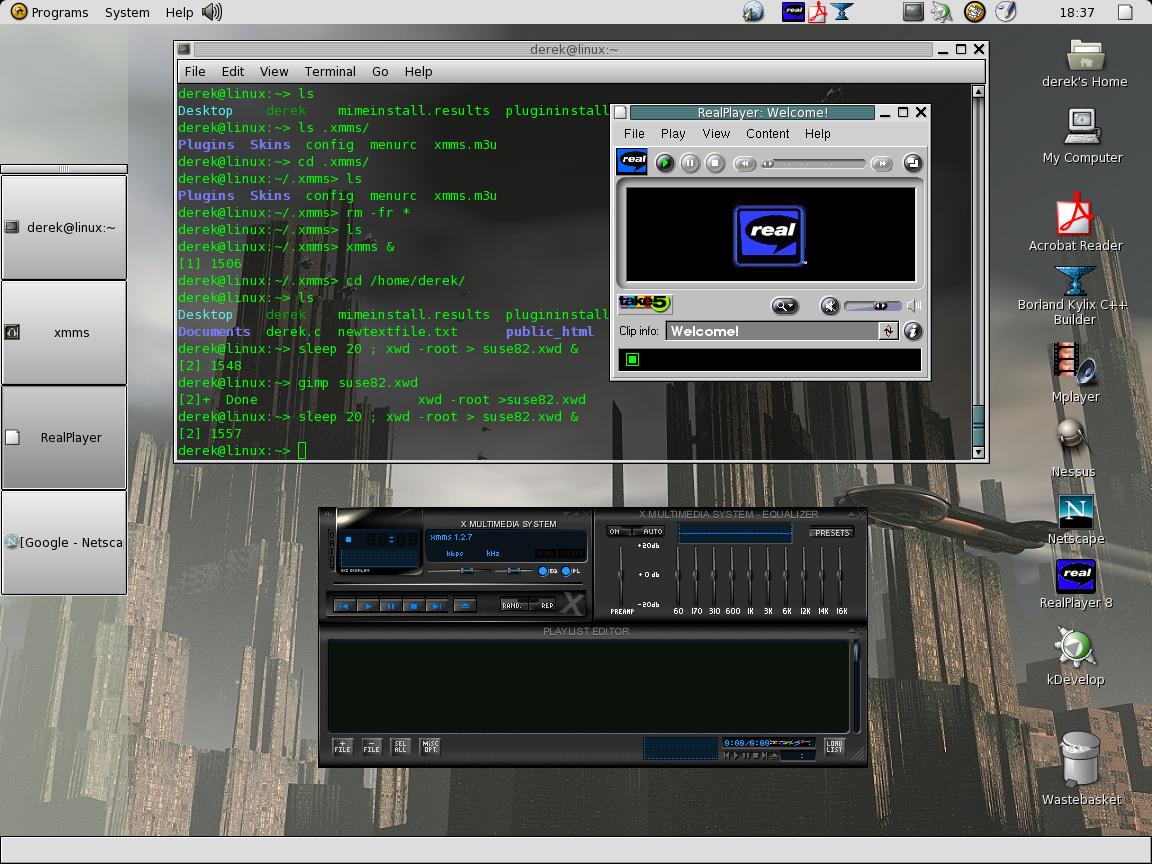Click the RealPlayer seek position slider
Screen dimensions: 1152x864
click(813, 164)
